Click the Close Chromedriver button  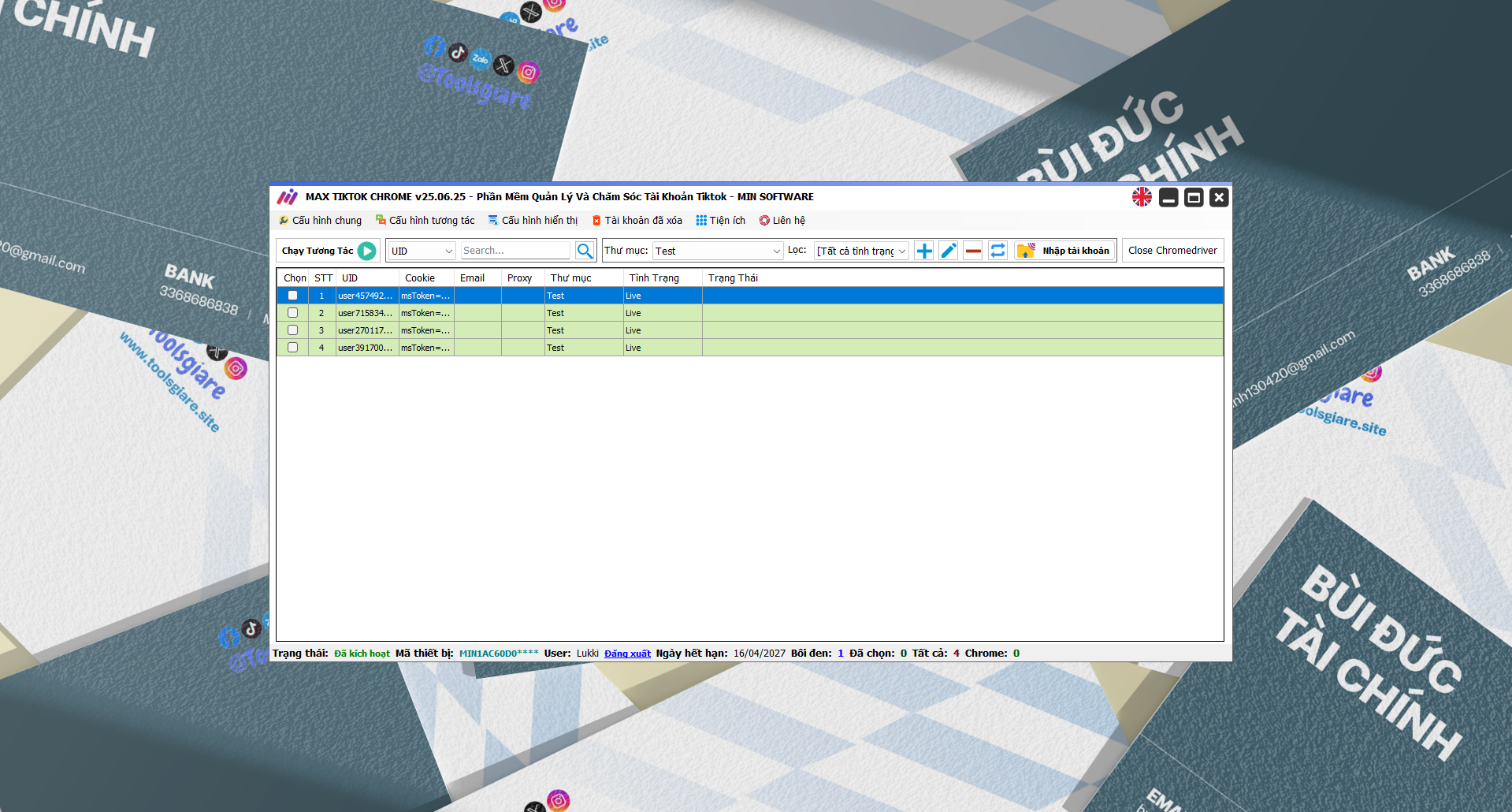[x=1172, y=251]
